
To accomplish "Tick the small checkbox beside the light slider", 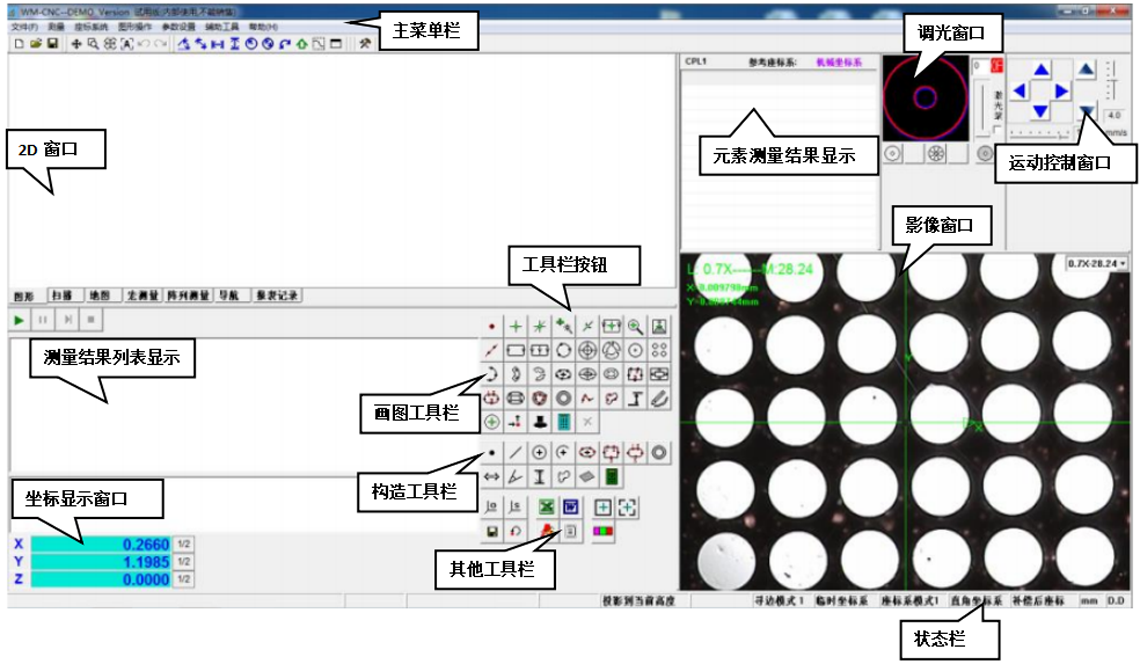I will (x=997, y=130).
